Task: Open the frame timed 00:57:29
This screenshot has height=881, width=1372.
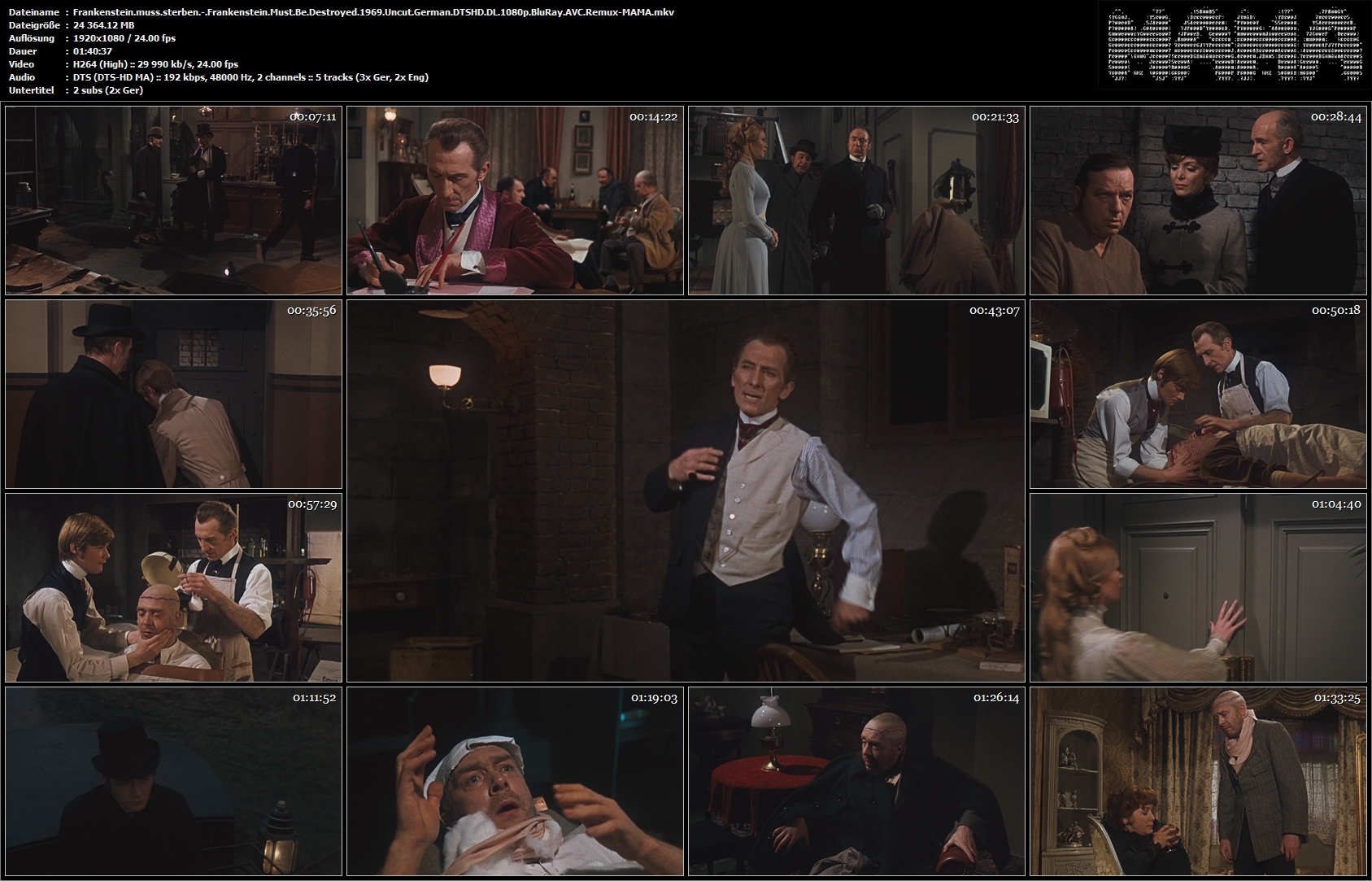Action: (x=173, y=587)
